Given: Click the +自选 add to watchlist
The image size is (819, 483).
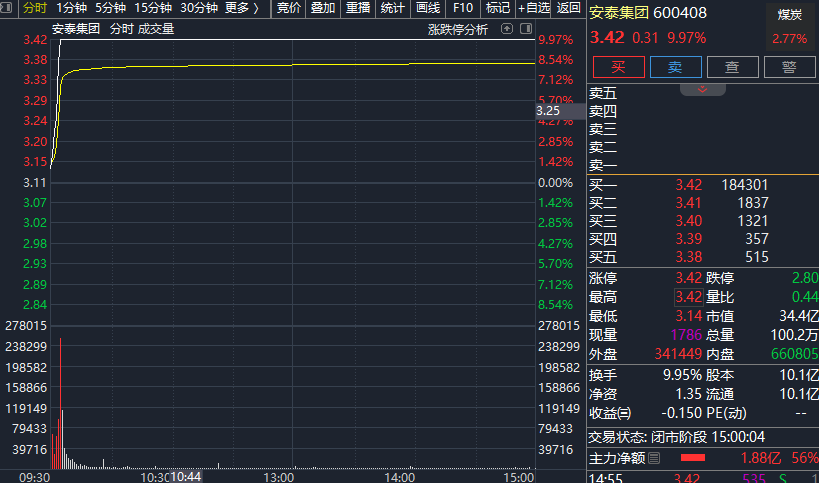Looking at the screenshot, I should point(533,8).
